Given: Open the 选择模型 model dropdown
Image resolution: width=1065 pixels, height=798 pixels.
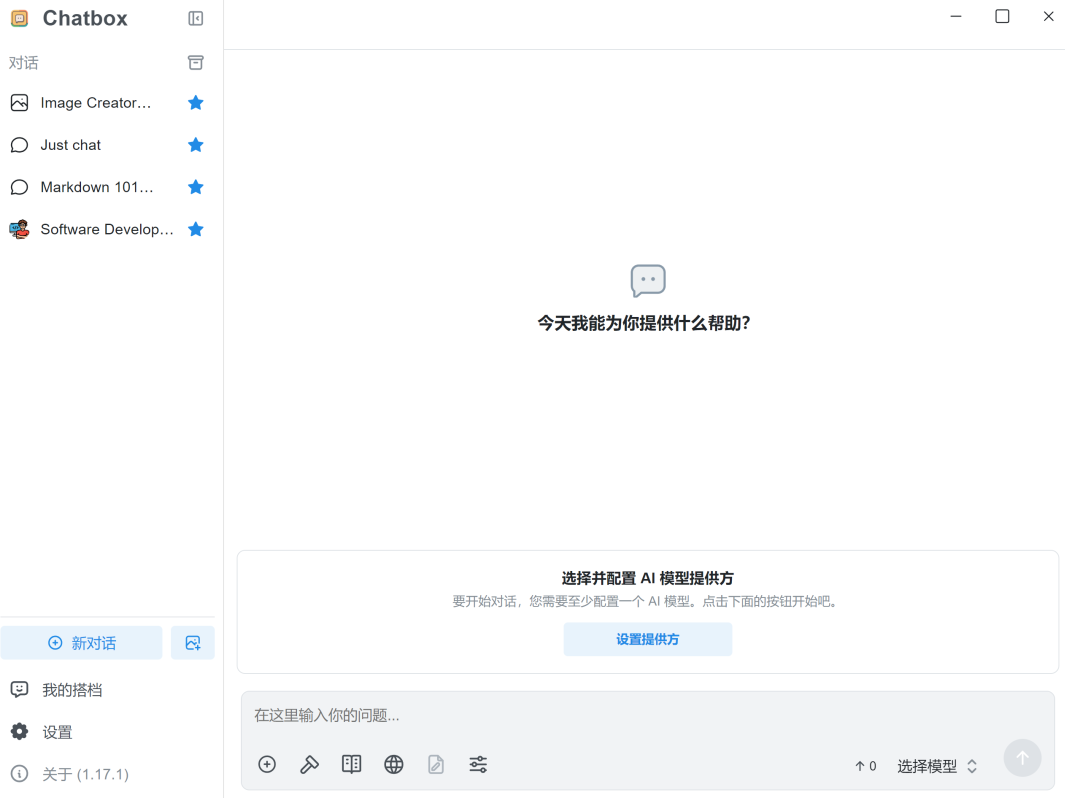Looking at the screenshot, I should tap(937, 766).
